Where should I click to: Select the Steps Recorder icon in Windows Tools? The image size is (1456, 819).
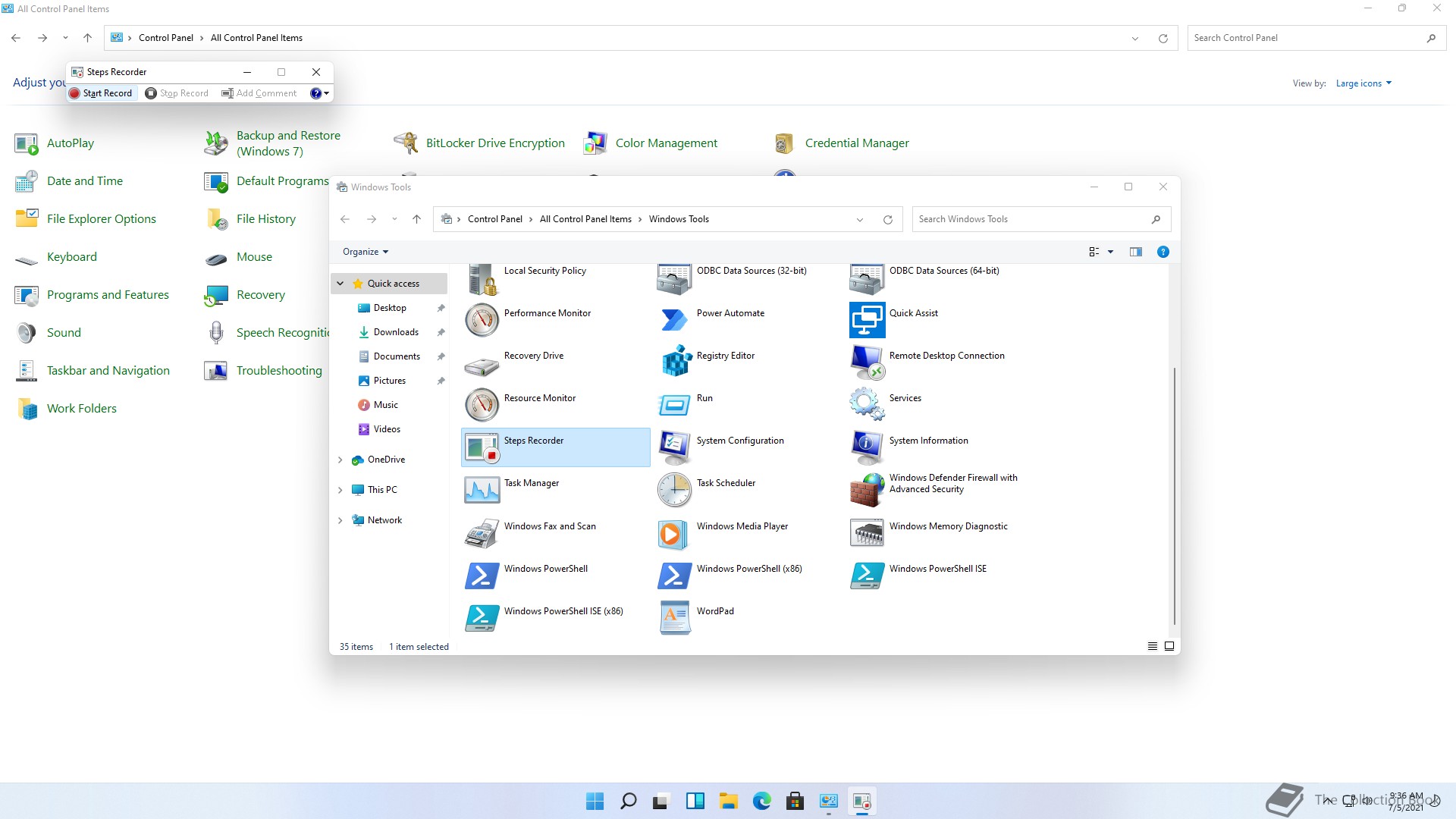point(482,447)
